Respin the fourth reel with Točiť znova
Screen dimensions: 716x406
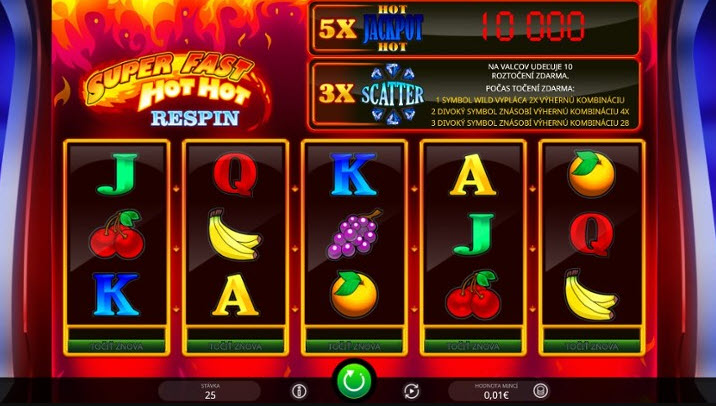pos(473,346)
